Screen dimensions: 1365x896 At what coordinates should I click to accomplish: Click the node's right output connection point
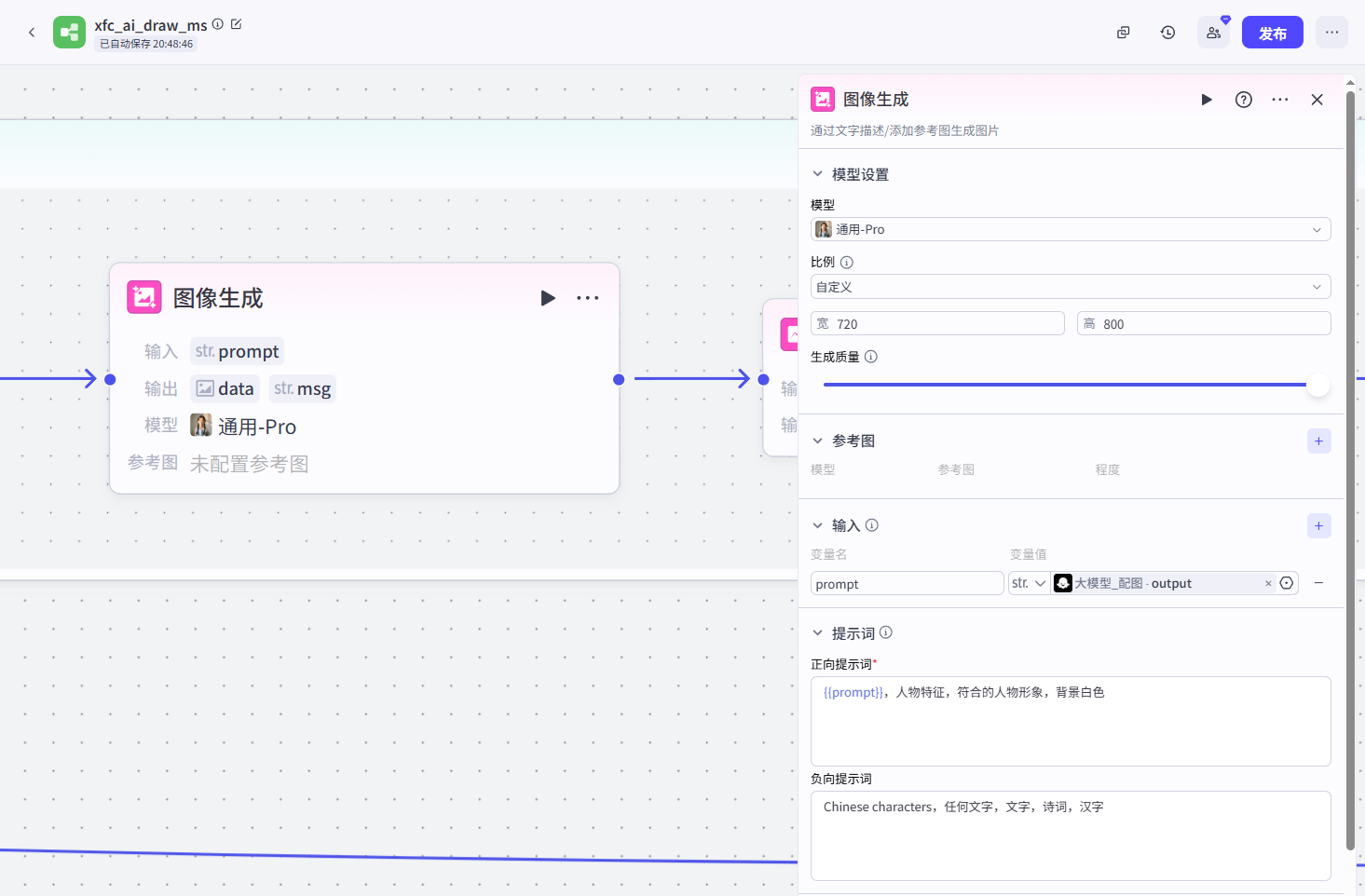pos(619,379)
